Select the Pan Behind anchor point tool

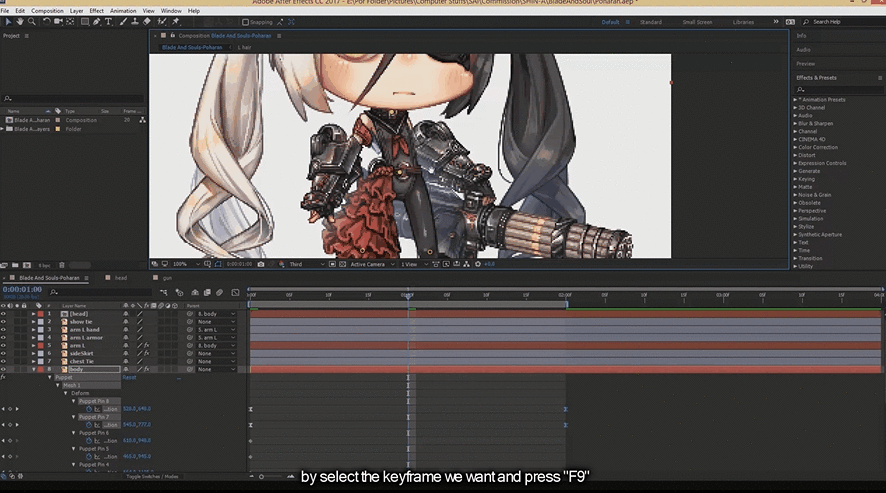(x=70, y=21)
